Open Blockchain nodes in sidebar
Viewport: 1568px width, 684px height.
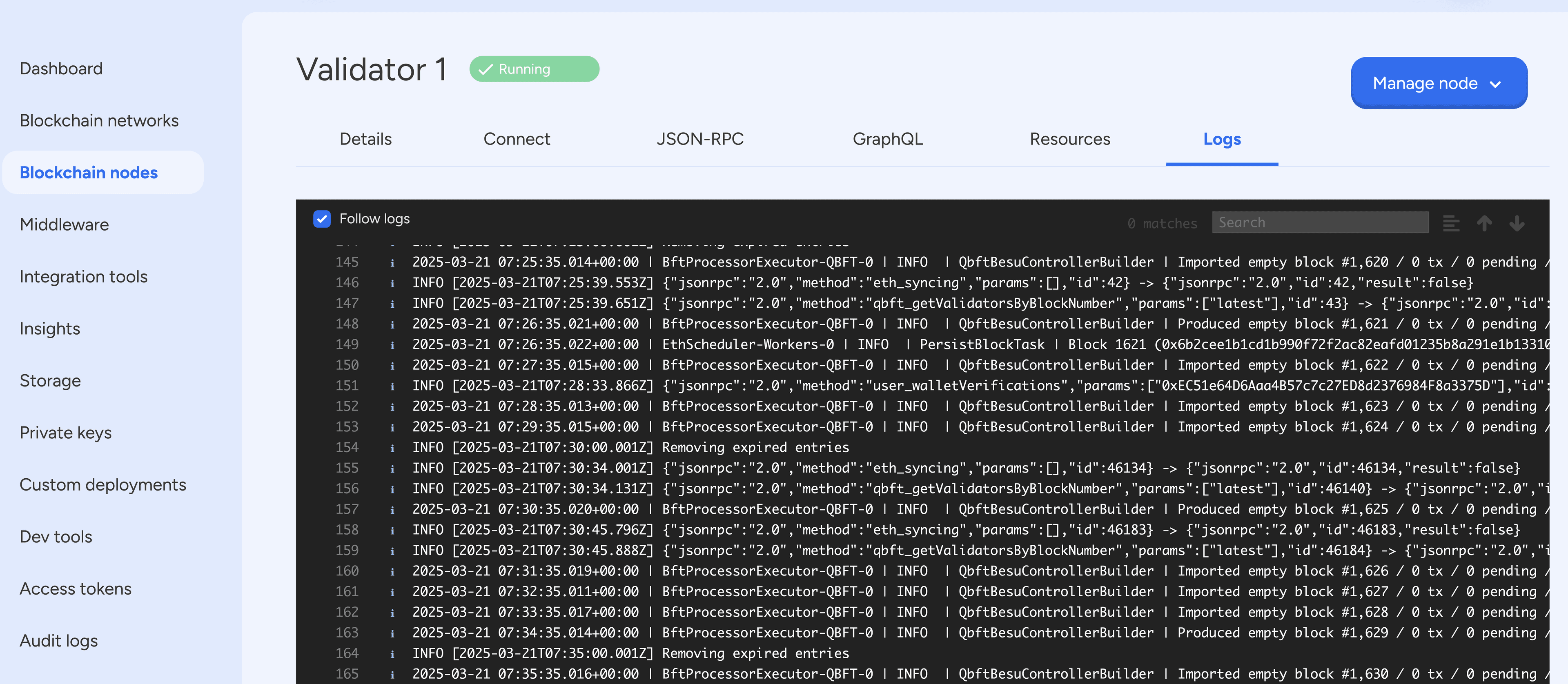(x=103, y=173)
